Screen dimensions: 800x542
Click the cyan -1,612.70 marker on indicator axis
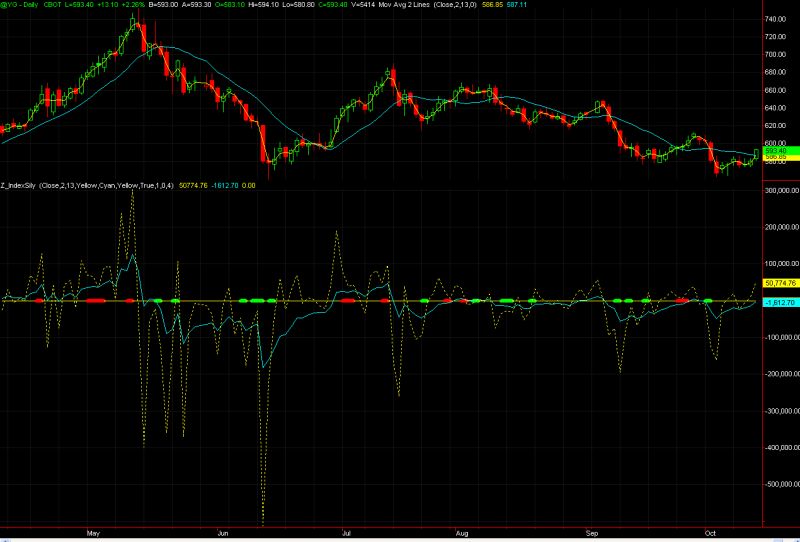(781, 303)
